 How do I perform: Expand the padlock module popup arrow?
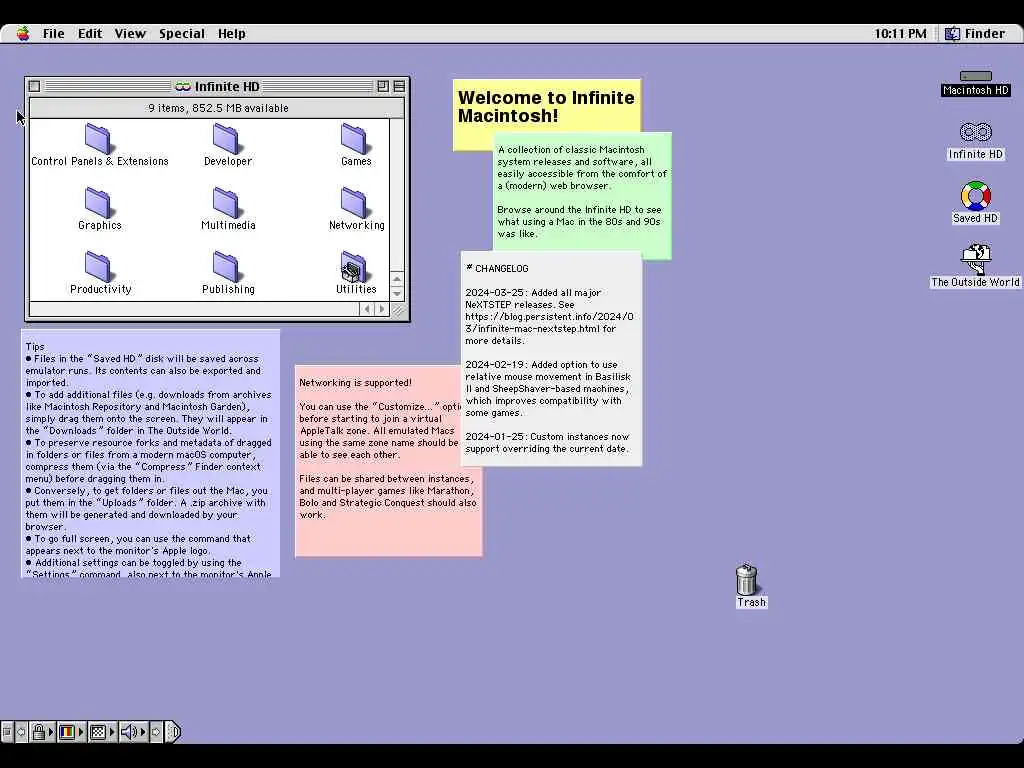coord(51,732)
